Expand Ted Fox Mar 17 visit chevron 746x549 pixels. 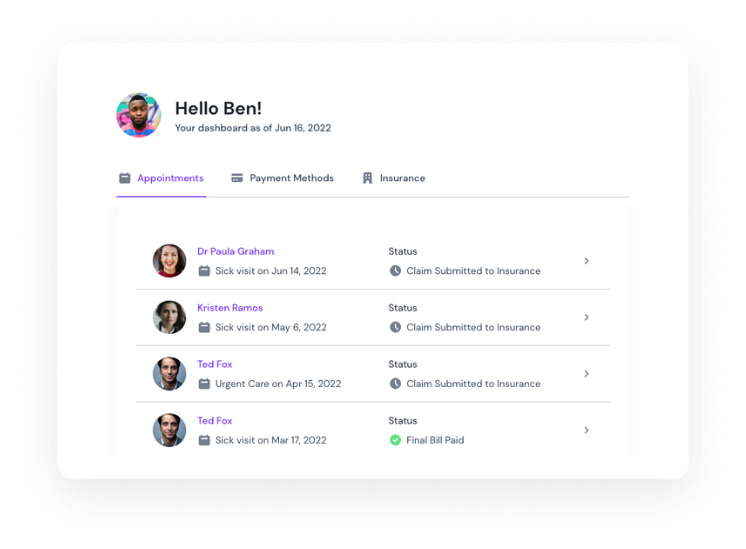pyautogui.click(x=587, y=430)
